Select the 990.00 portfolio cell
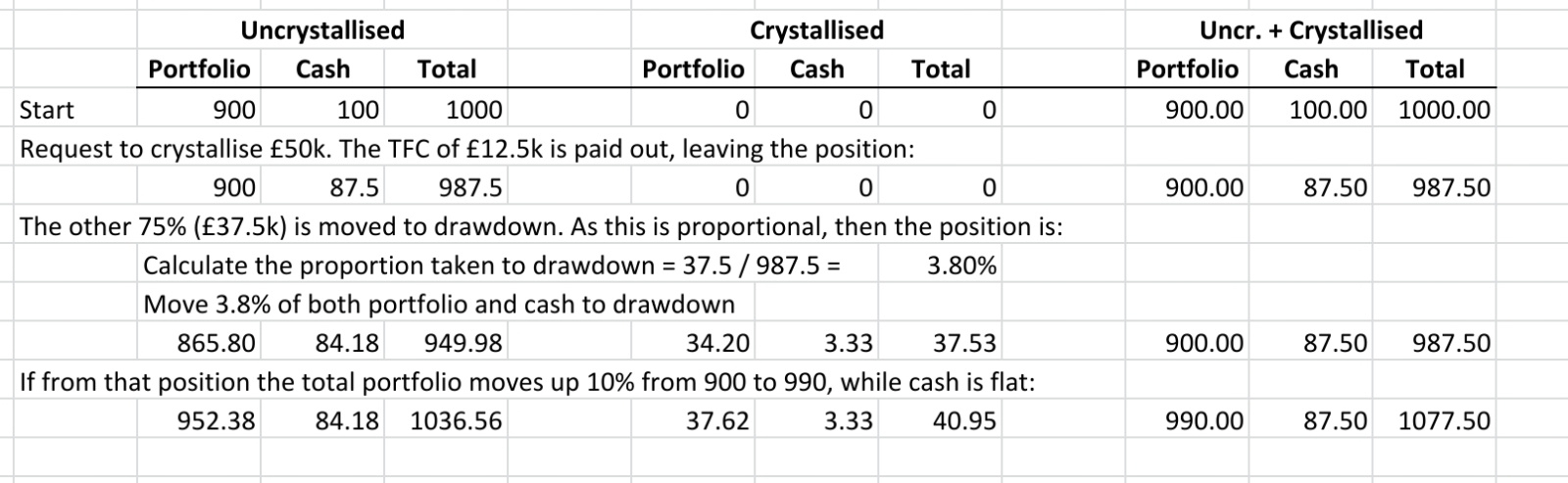Image resolution: width=1568 pixels, height=483 pixels. pyautogui.click(x=1204, y=421)
